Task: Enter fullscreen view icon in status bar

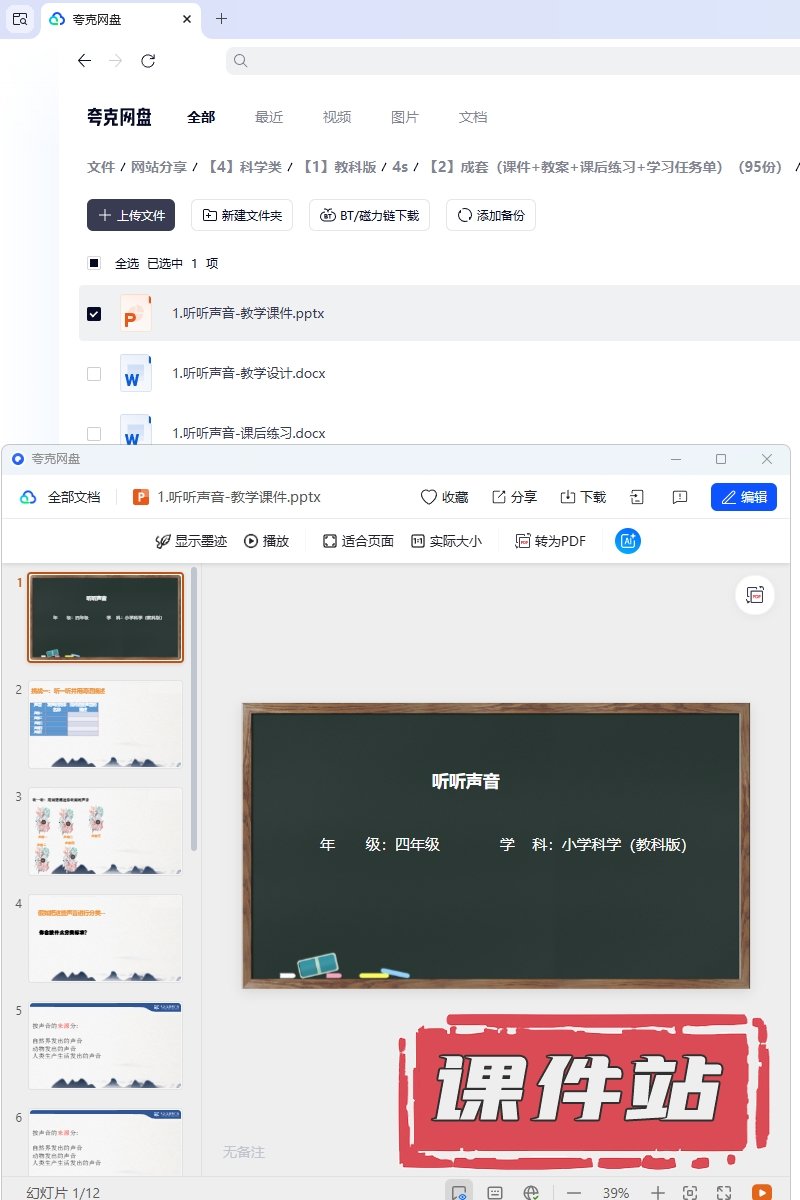Action: point(724,1192)
